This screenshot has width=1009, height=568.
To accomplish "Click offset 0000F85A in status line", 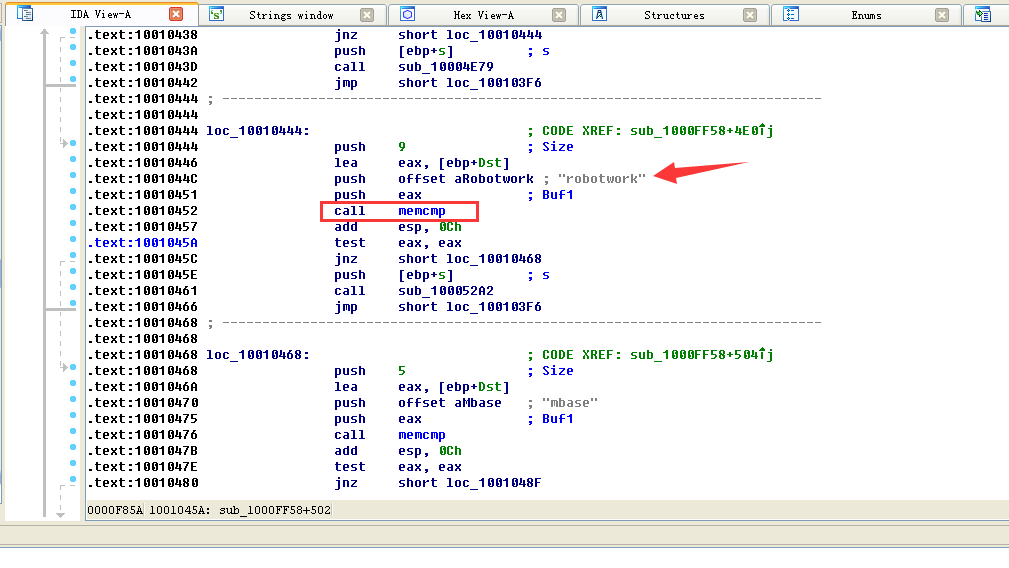I will point(115,510).
